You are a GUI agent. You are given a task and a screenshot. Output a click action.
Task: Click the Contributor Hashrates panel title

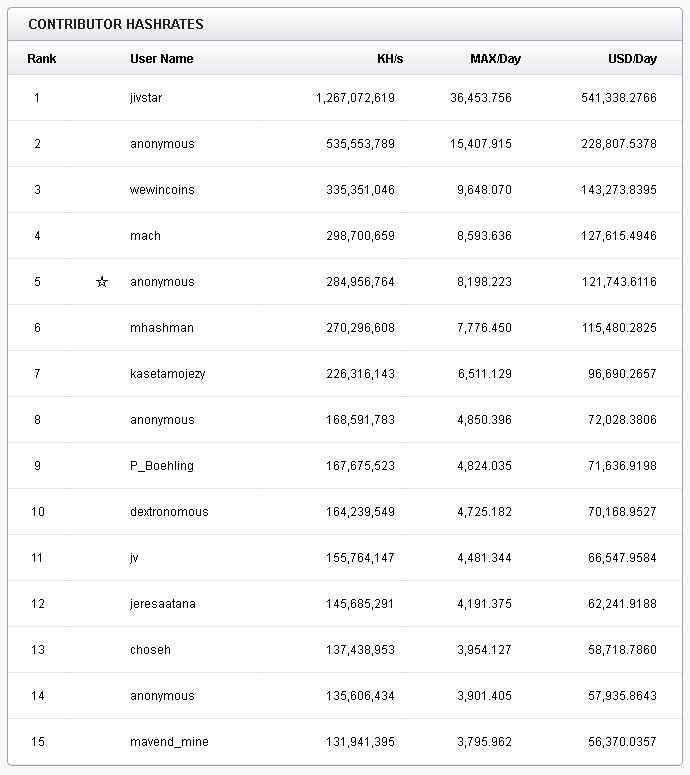tap(116, 24)
